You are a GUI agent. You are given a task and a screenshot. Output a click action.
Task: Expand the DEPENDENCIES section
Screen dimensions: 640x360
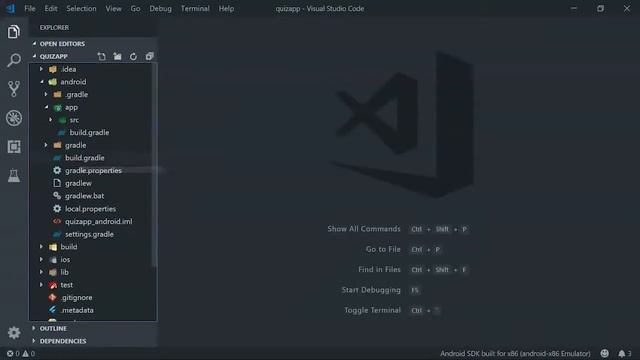(x=93, y=341)
